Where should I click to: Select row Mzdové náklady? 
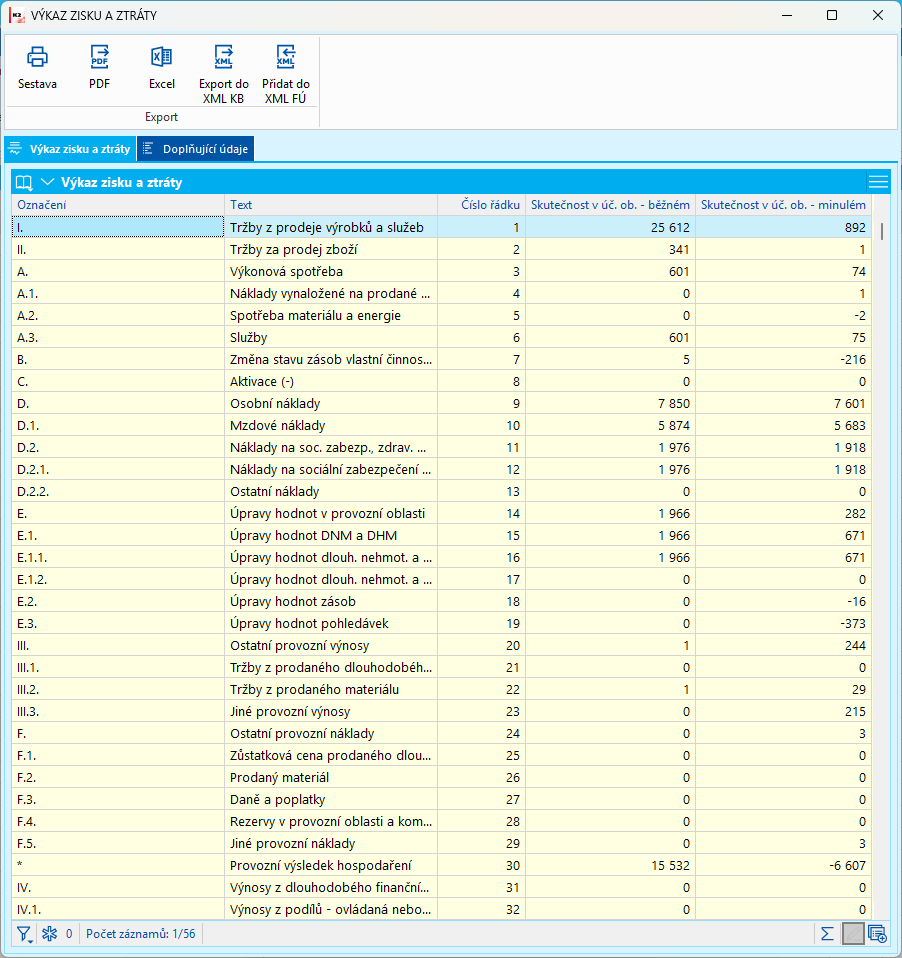[x=441, y=425]
